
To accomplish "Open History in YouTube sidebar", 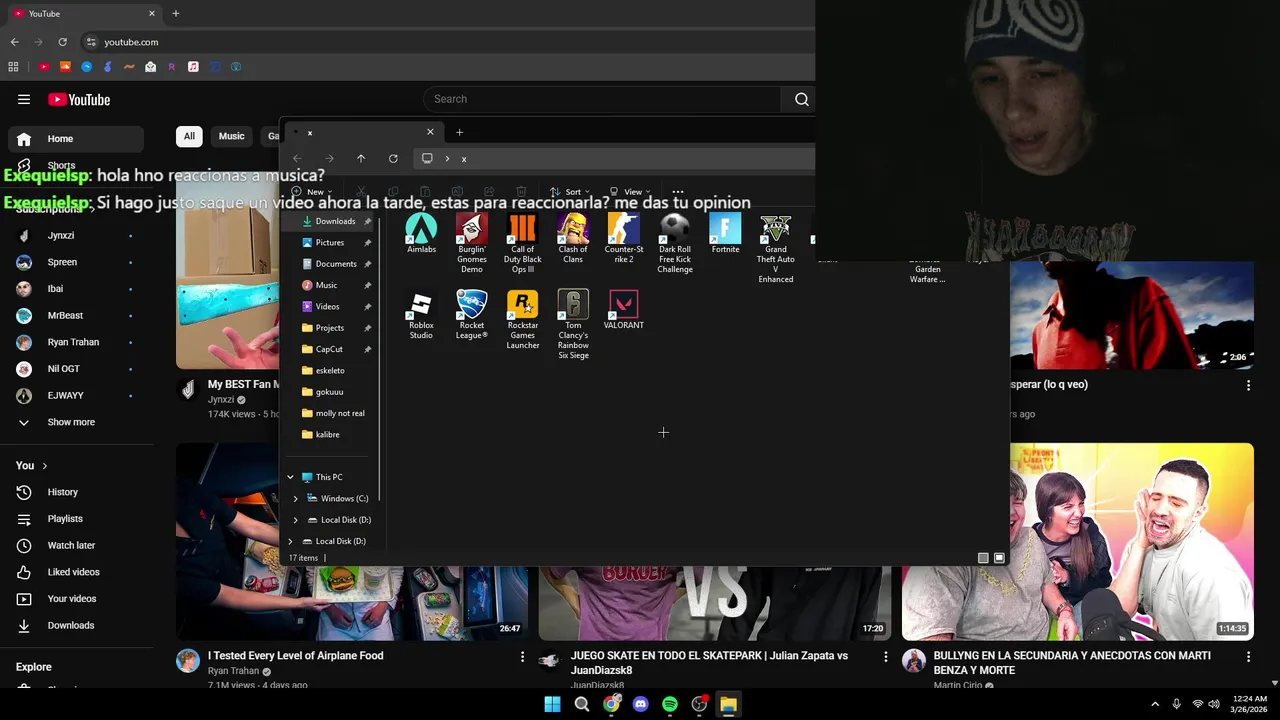I will click(76, 492).
